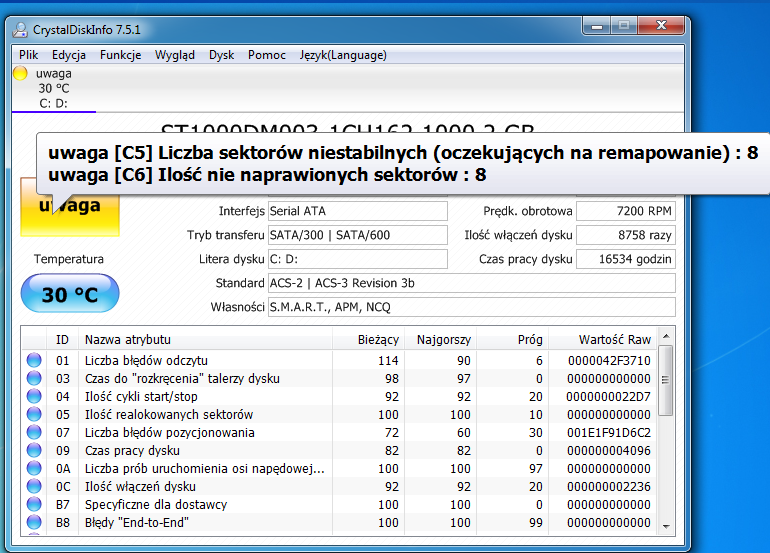Click the blue status orb for attribute 05
The height and width of the screenshot is (553, 770).
[34, 414]
